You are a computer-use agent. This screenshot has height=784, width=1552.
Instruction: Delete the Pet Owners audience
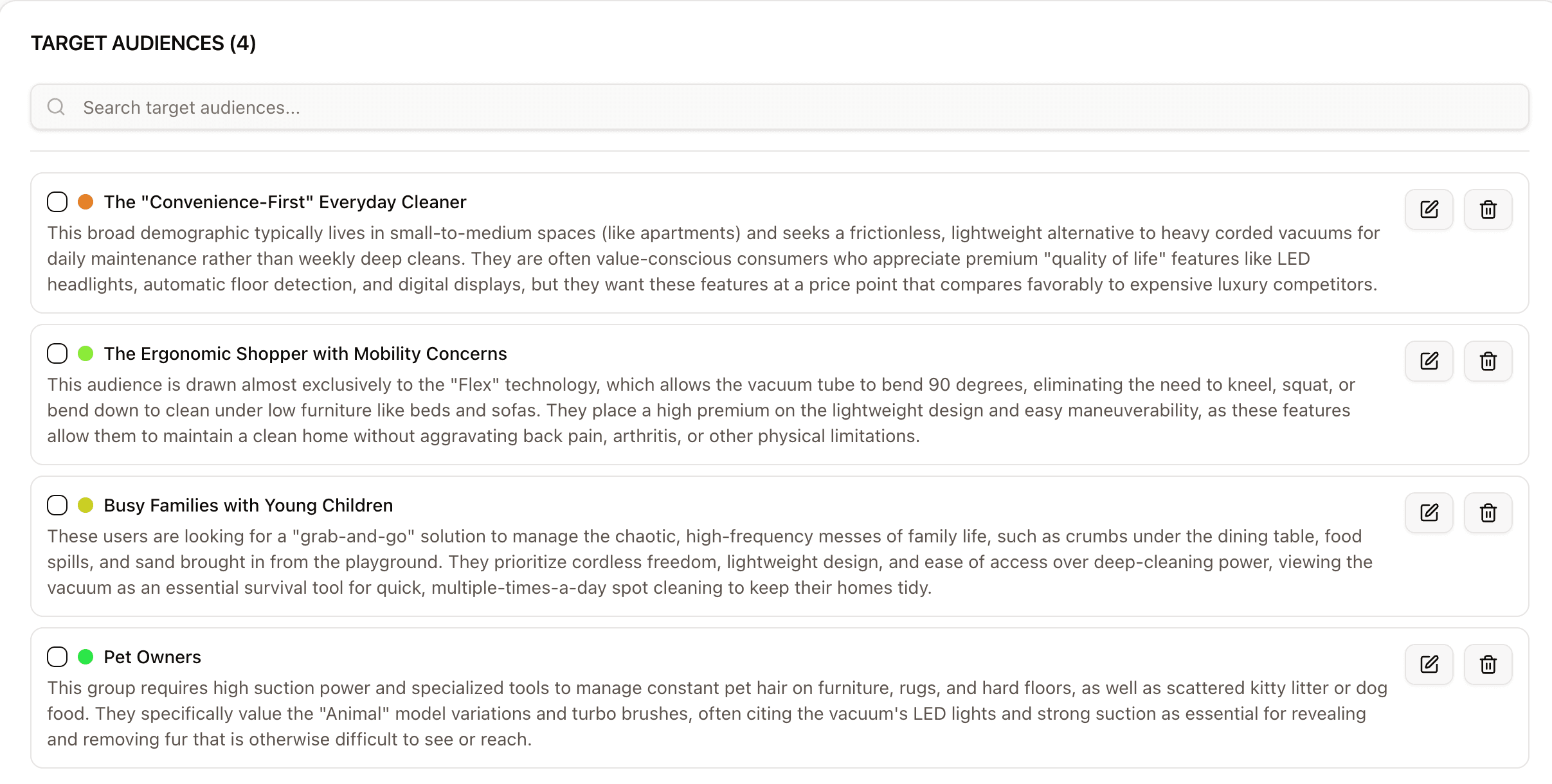(x=1488, y=664)
